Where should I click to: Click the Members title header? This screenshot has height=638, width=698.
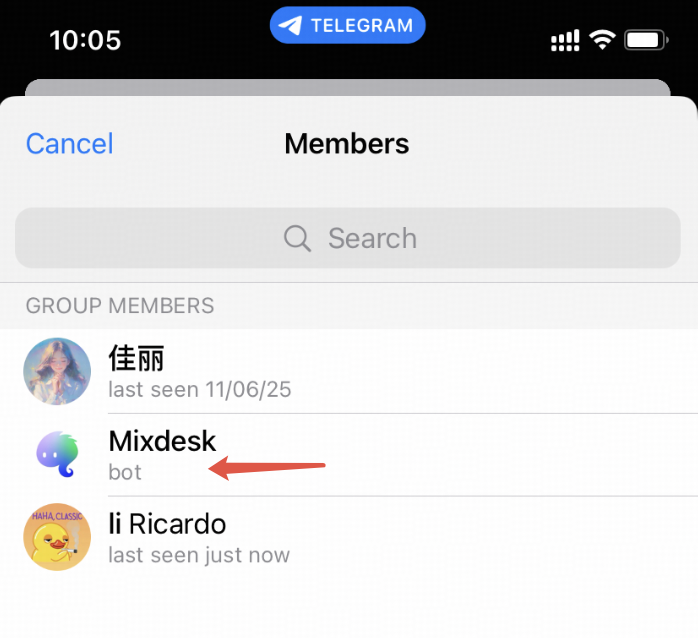pyautogui.click(x=347, y=143)
